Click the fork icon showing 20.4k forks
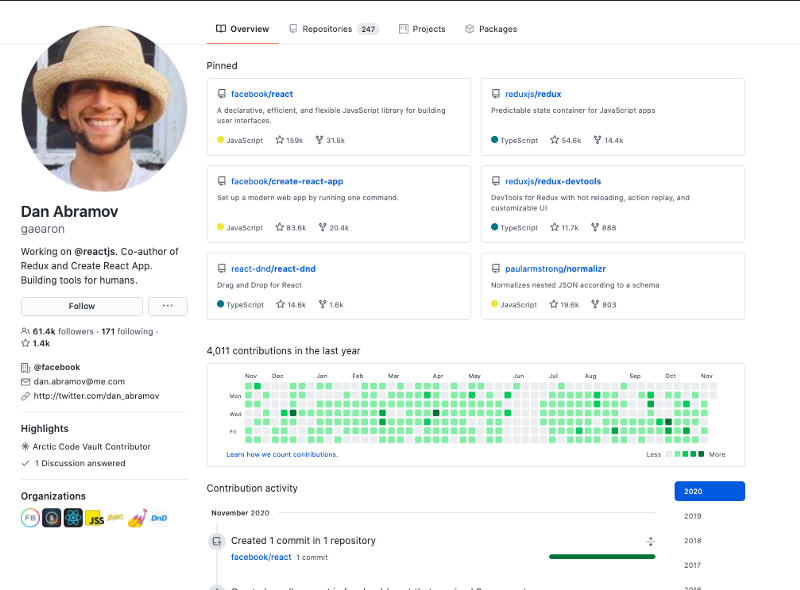 [322, 227]
